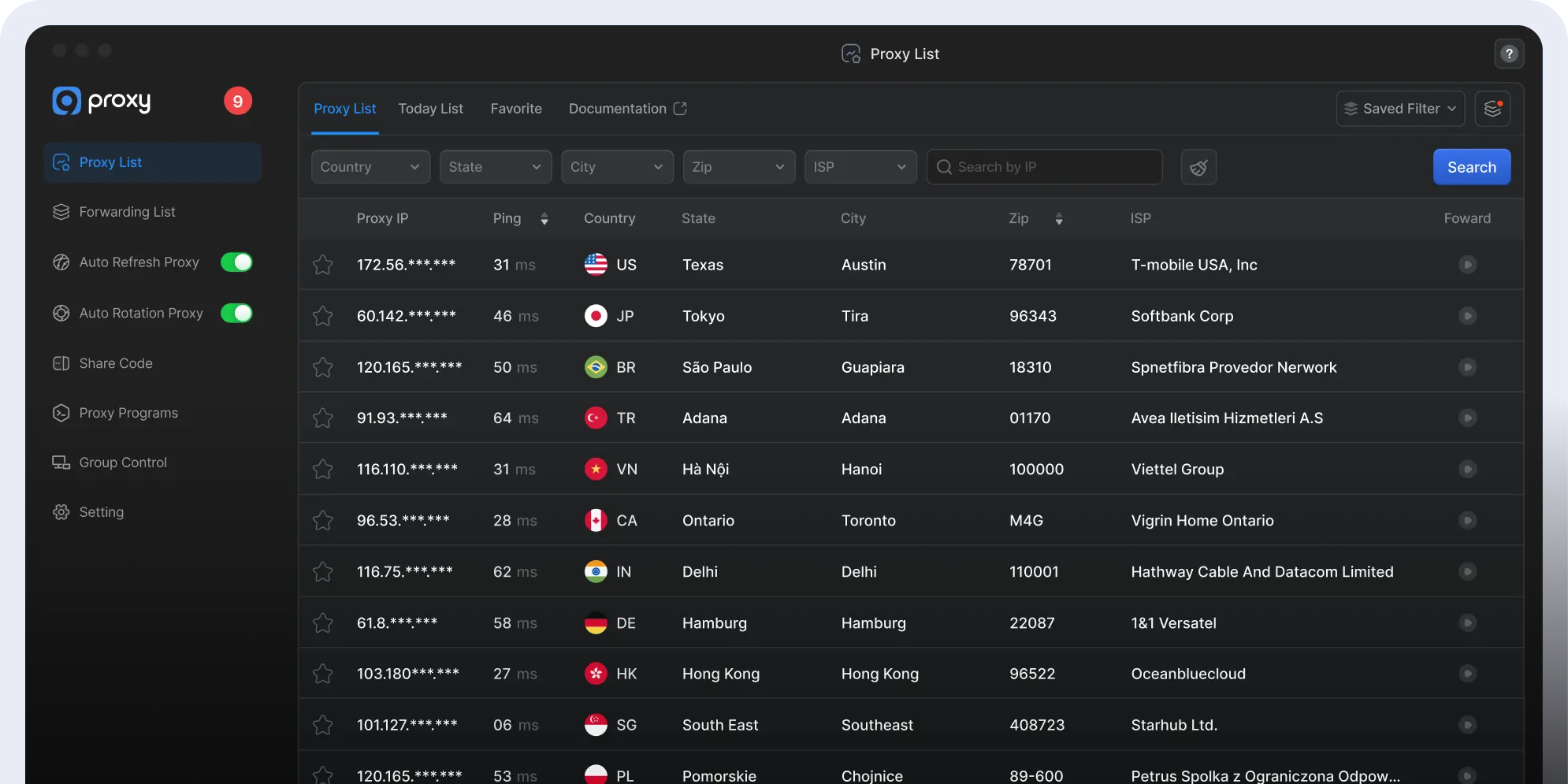The height and width of the screenshot is (784, 1568).
Task: Click the red notification badge showing 9
Action: 237,101
